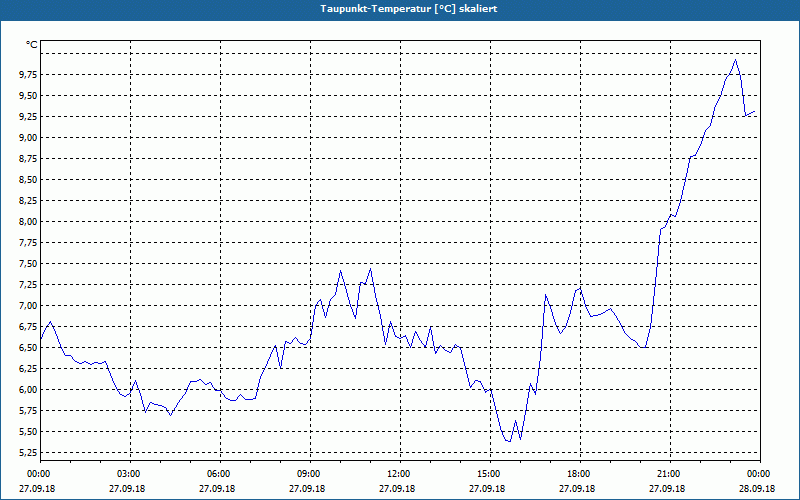
Task: Click the y-axis value '8,50'
Action: 28,180
